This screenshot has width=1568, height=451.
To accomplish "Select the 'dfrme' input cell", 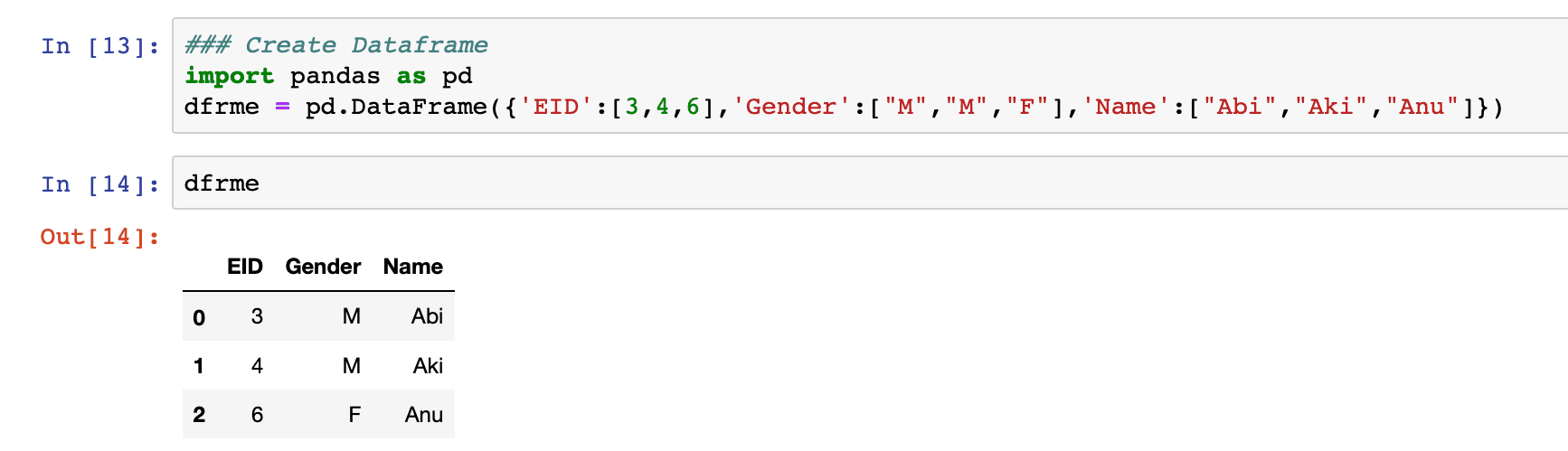I will (870, 183).
